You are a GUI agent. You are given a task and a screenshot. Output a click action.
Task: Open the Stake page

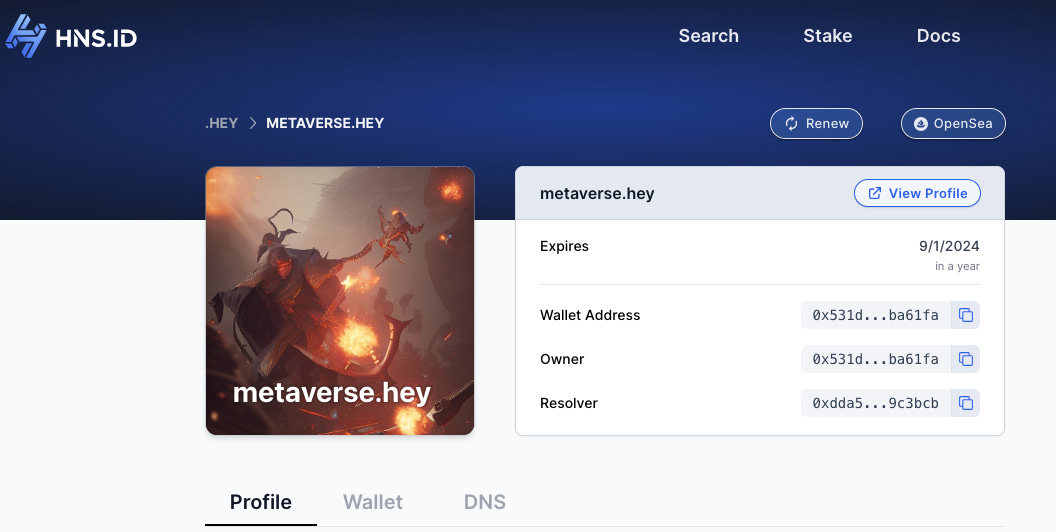click(828, 36)
